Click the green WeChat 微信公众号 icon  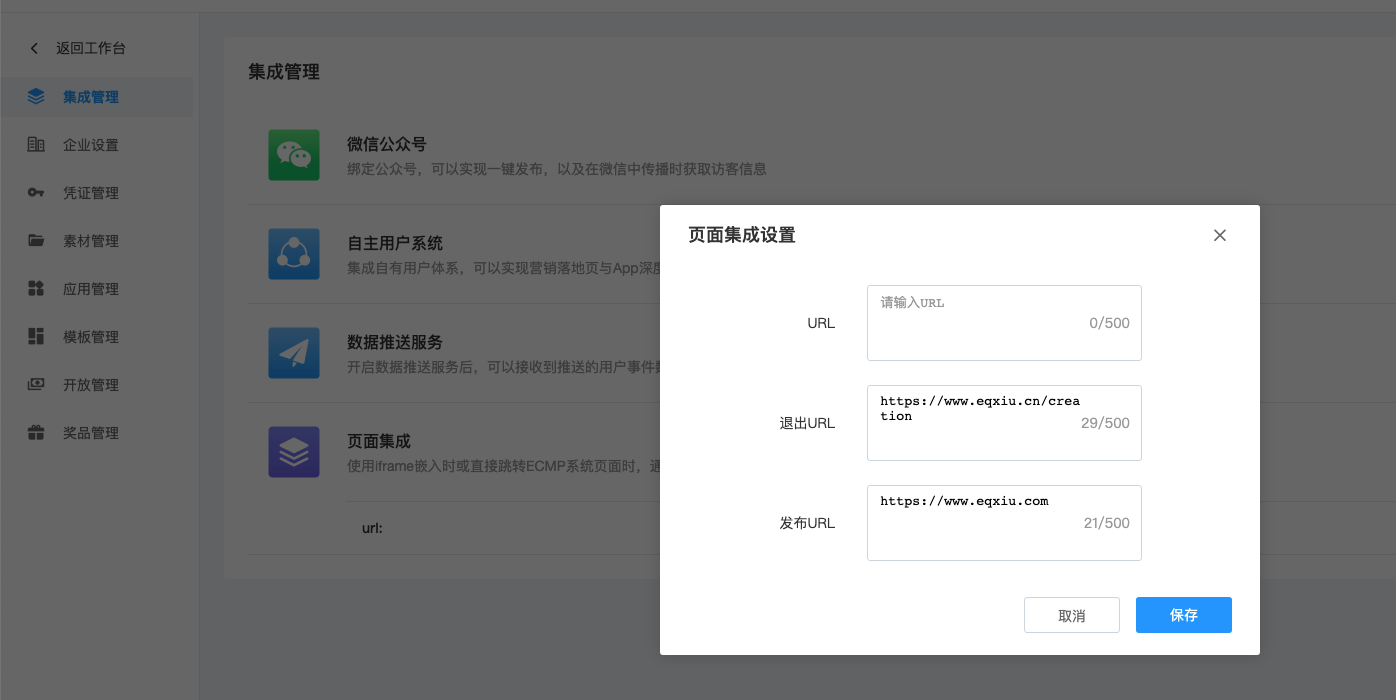coord(294,155)
